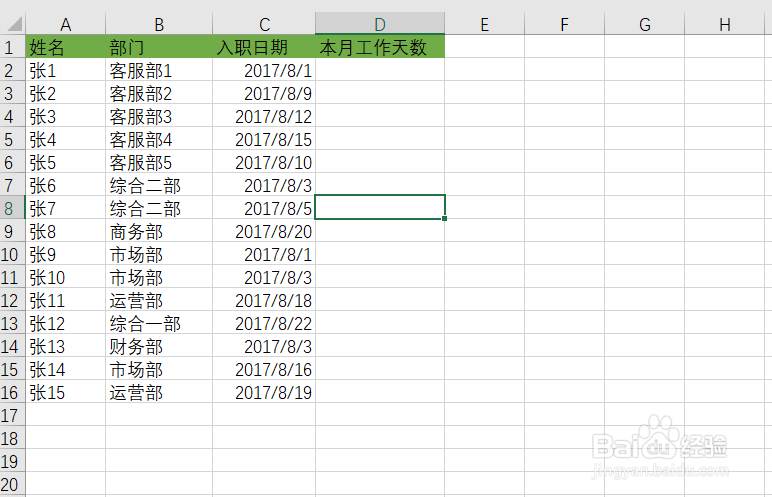Click date 2017/8/1 in row 2
This screenshot has width=772, height=497.
pyautogui.click(x=264, y=70)
